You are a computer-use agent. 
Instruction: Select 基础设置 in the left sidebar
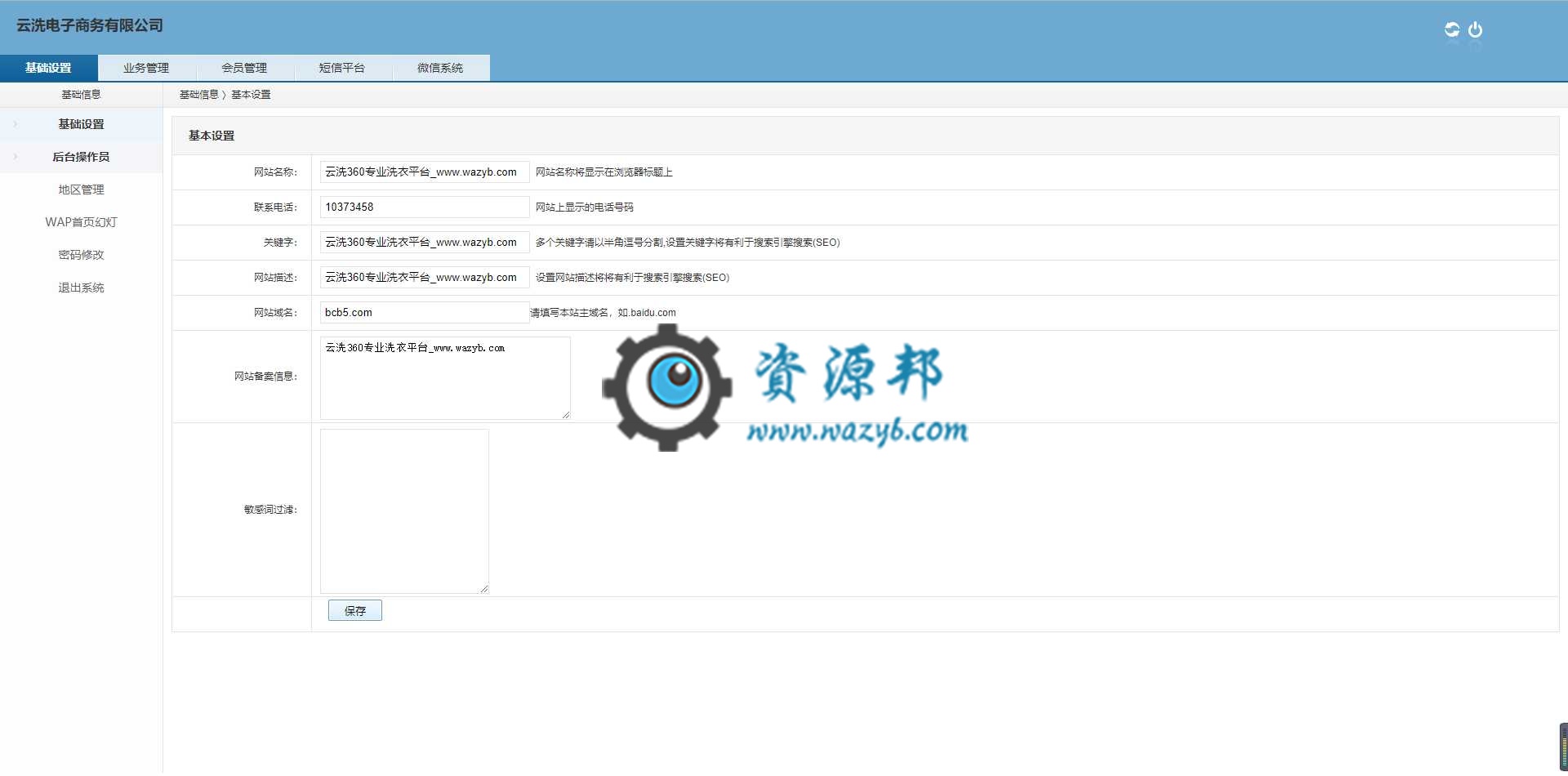pyautogui.click(x=81, y=124)
